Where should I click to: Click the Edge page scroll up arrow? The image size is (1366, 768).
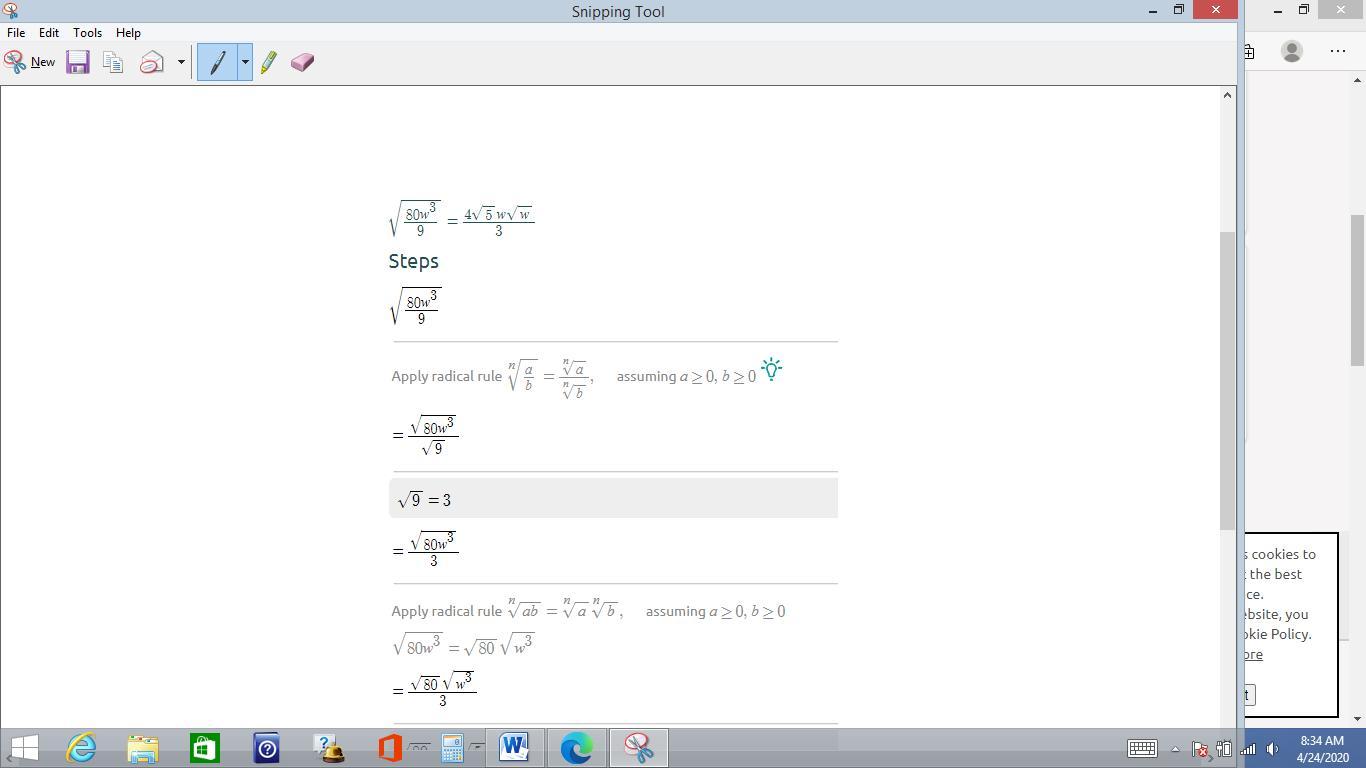(1358, 80)
